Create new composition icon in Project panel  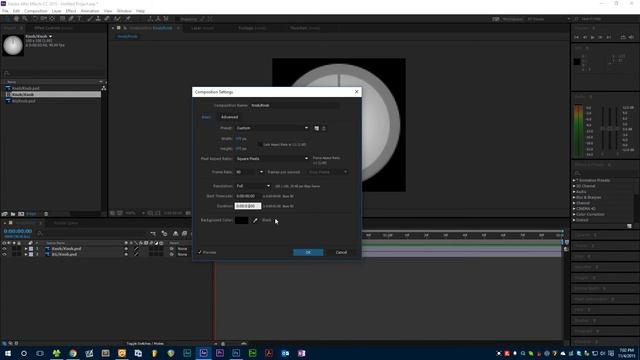[x=21, y=213]
